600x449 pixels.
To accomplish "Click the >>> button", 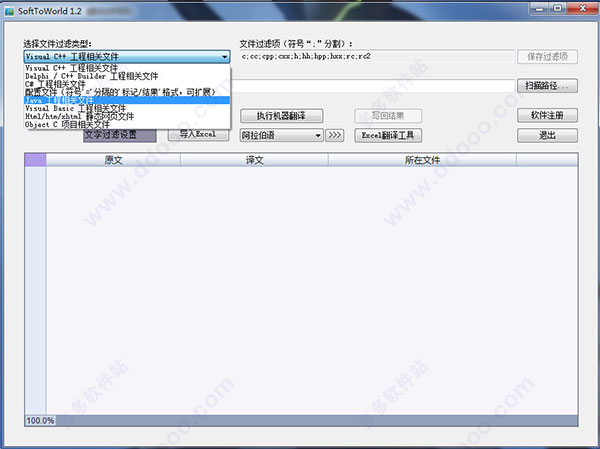I will click(334, 135).
